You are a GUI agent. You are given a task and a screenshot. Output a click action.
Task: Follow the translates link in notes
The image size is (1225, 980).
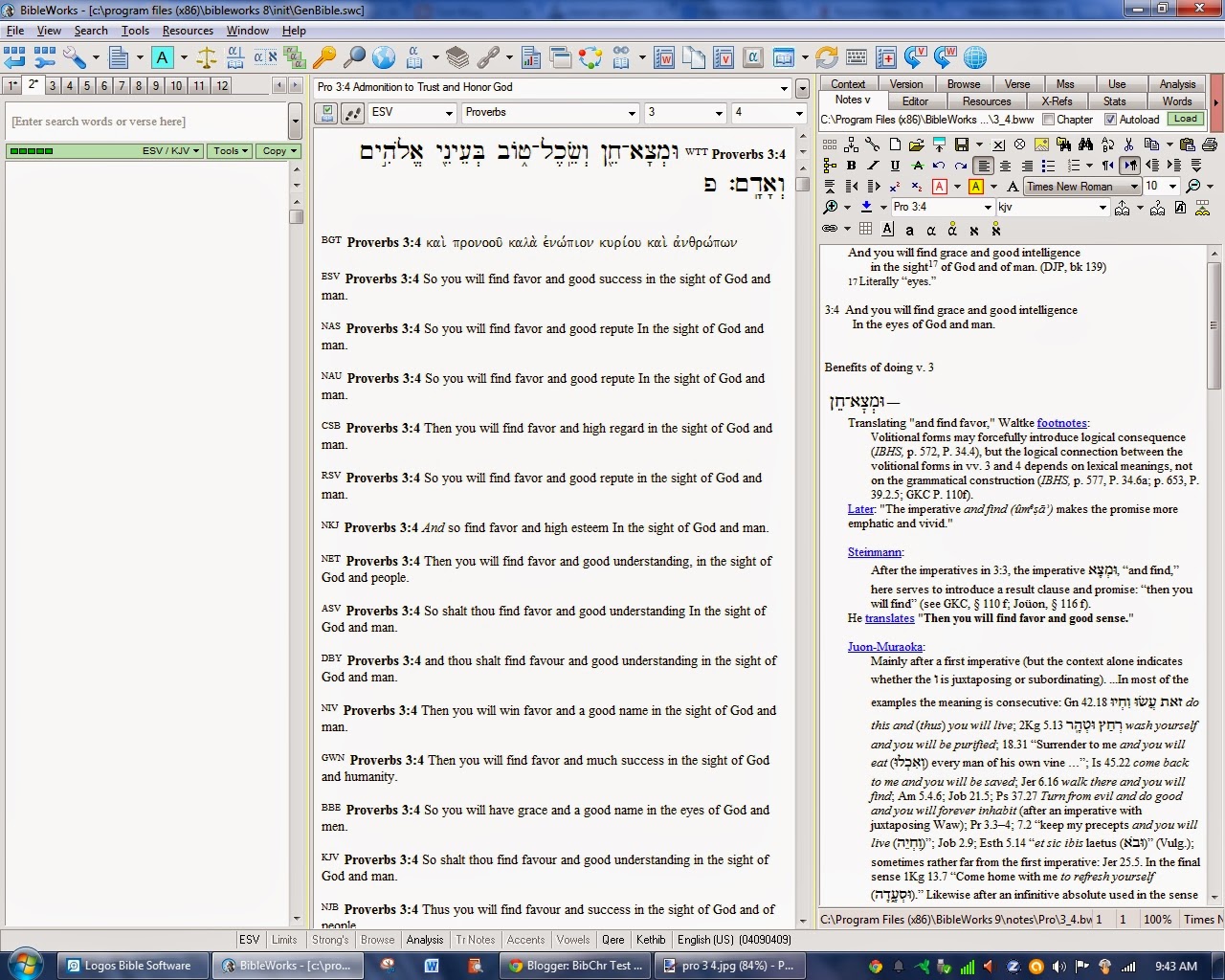click(890, 618)
